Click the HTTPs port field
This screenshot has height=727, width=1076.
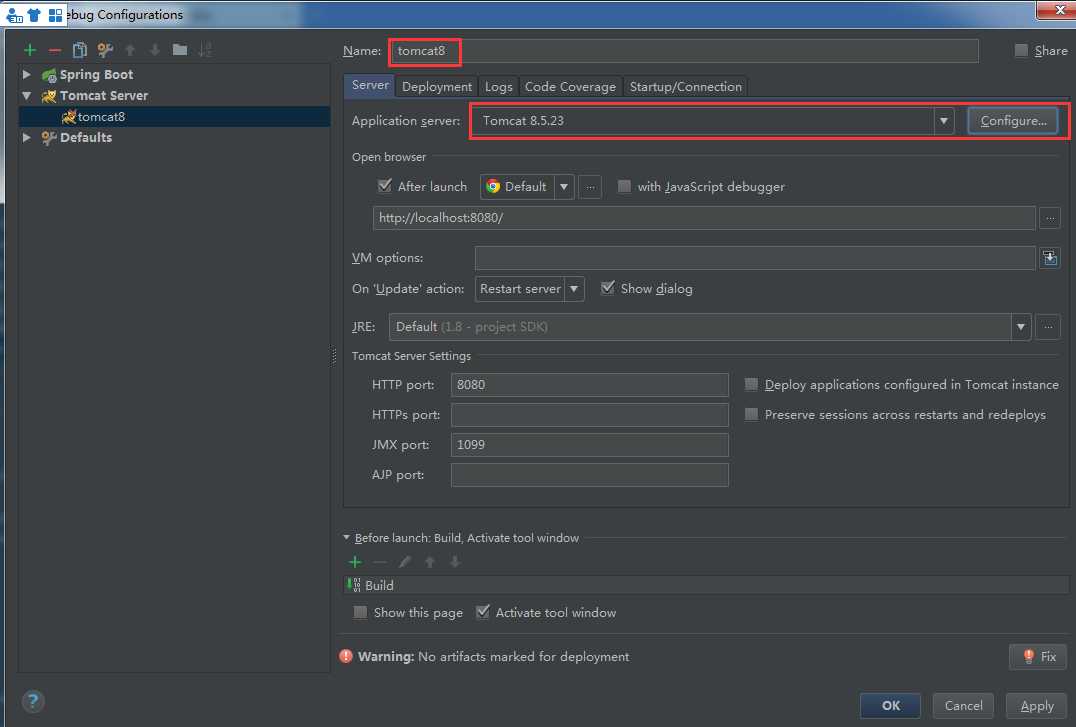589,415
